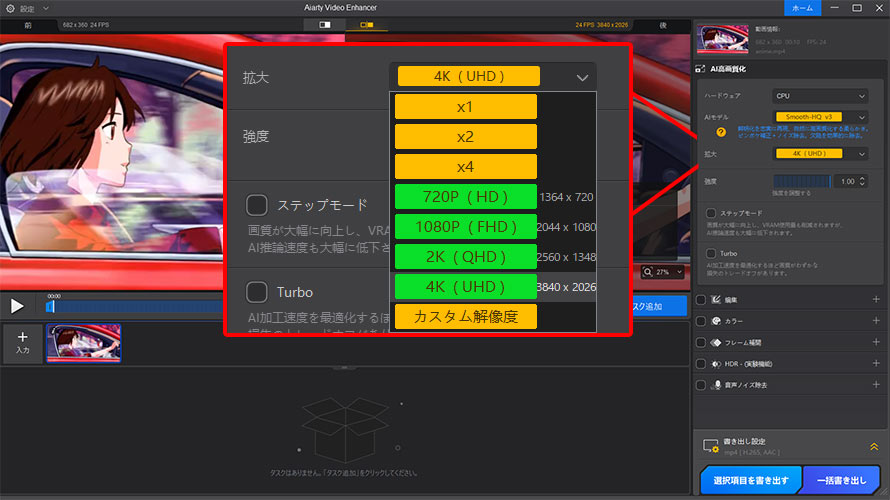Viewport: 890px width, 500px height.
Task: Tick the フレーム補間 checkbox
Action: pos(701,343)
